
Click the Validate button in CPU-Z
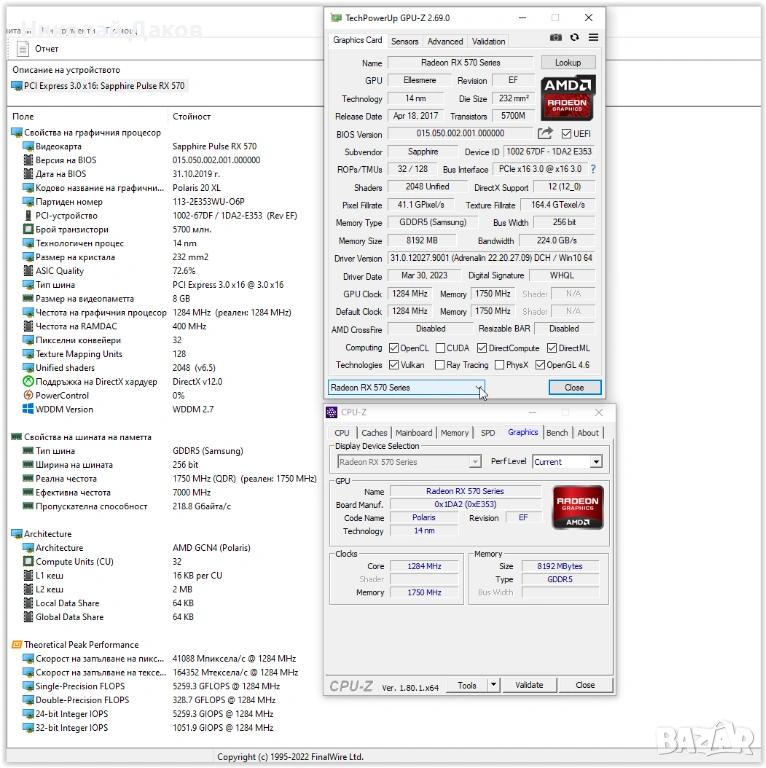(529, 685)
